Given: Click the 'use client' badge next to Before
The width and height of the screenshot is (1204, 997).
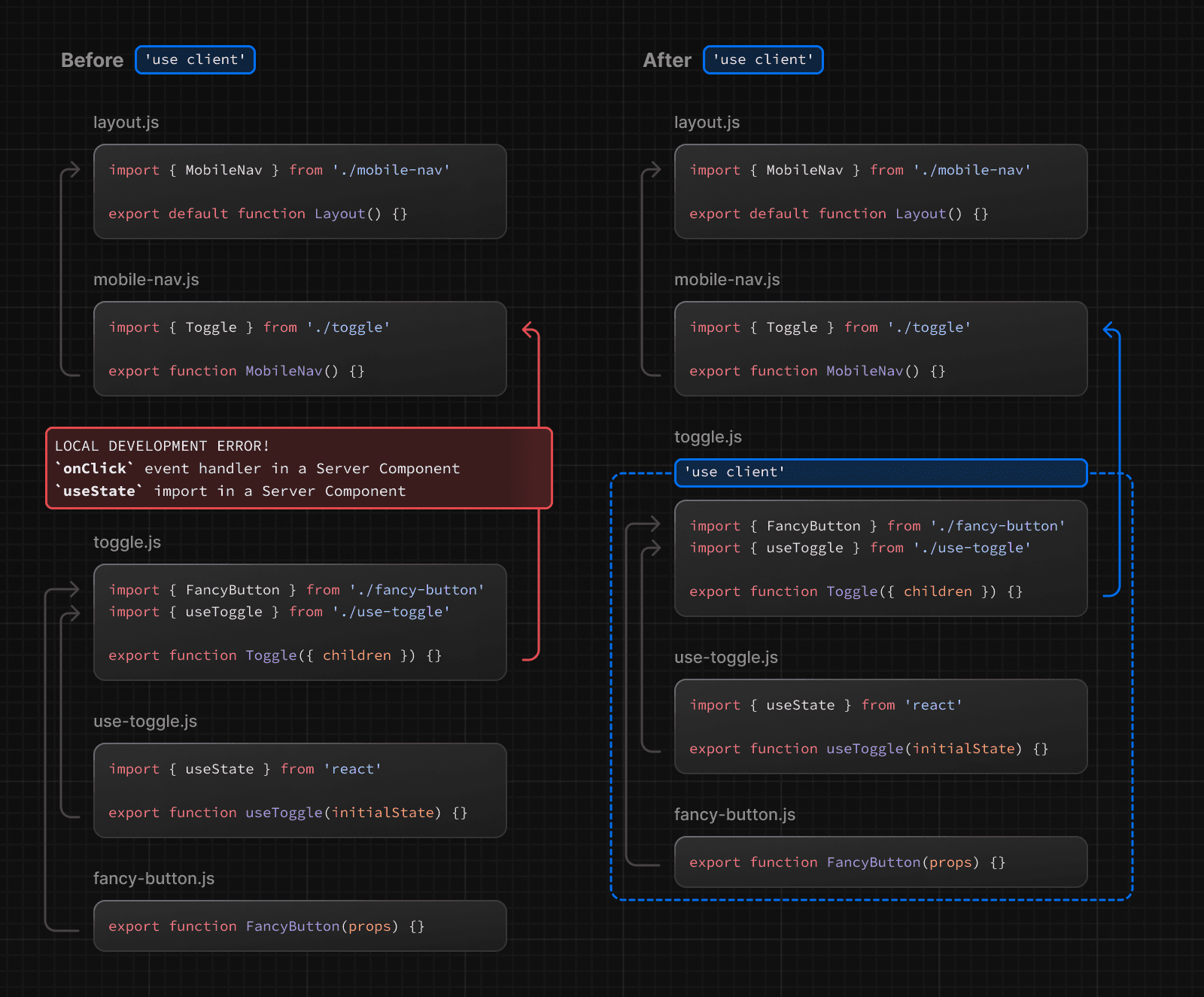Looking at the screenshot, I should 195,59.
